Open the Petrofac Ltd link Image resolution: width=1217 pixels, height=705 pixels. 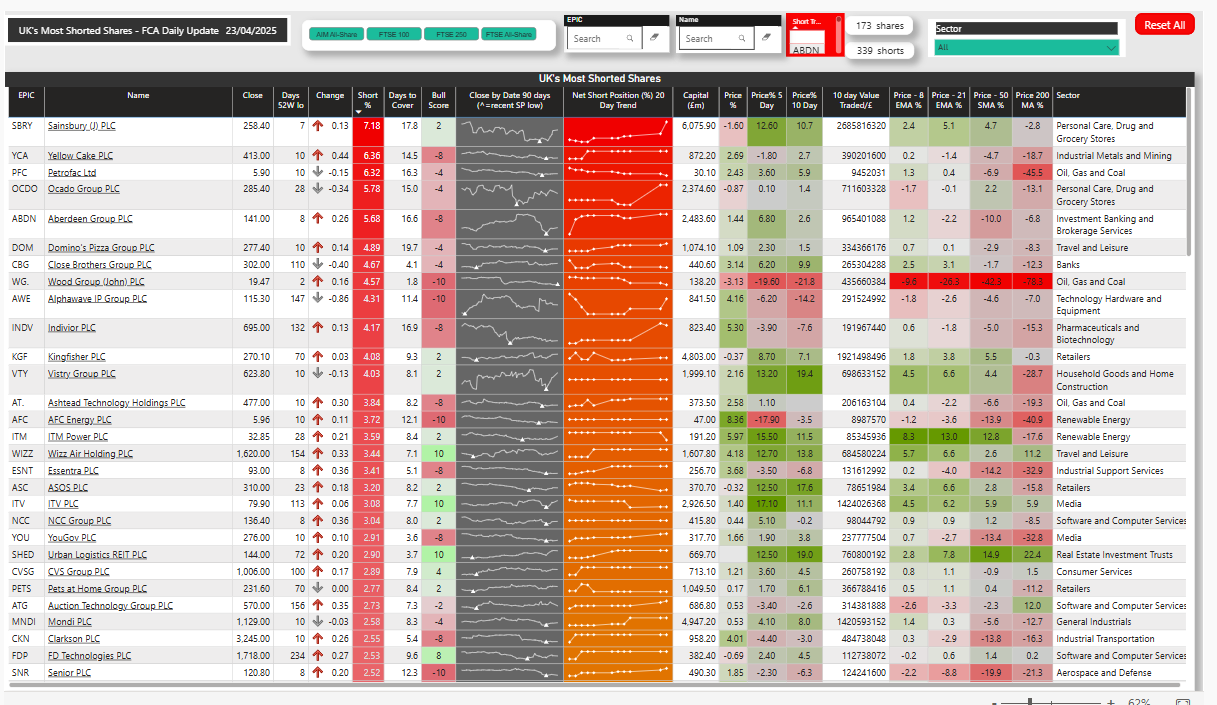coord(72,173)
